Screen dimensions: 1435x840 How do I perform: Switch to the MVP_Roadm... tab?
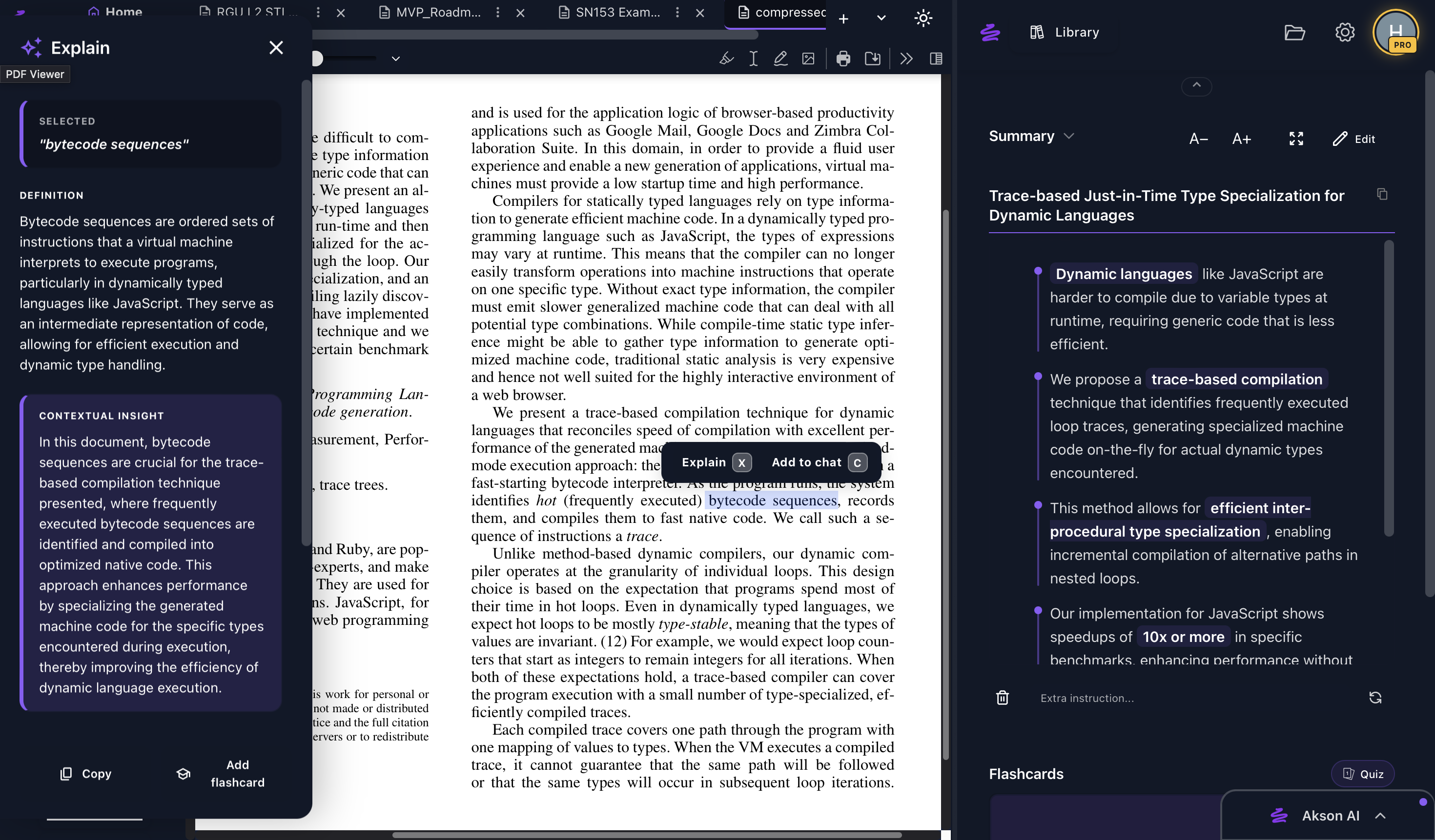tap(437, 13)
